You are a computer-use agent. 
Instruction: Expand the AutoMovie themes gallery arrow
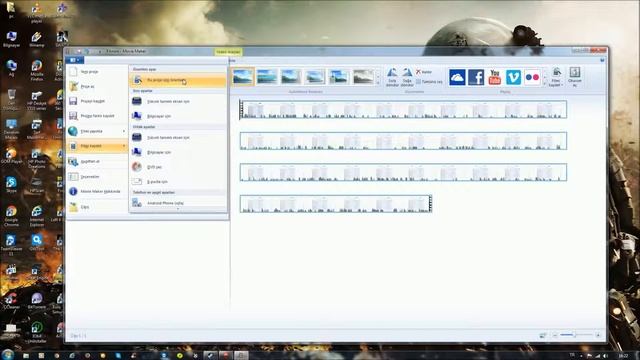(378, 83)
